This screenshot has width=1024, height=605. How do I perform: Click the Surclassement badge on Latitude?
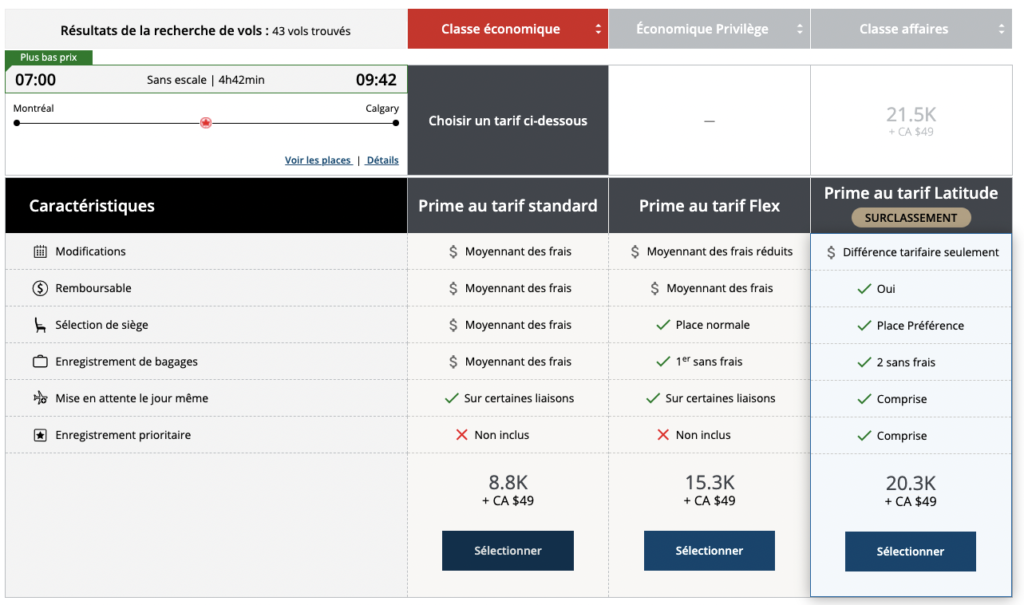910,218
